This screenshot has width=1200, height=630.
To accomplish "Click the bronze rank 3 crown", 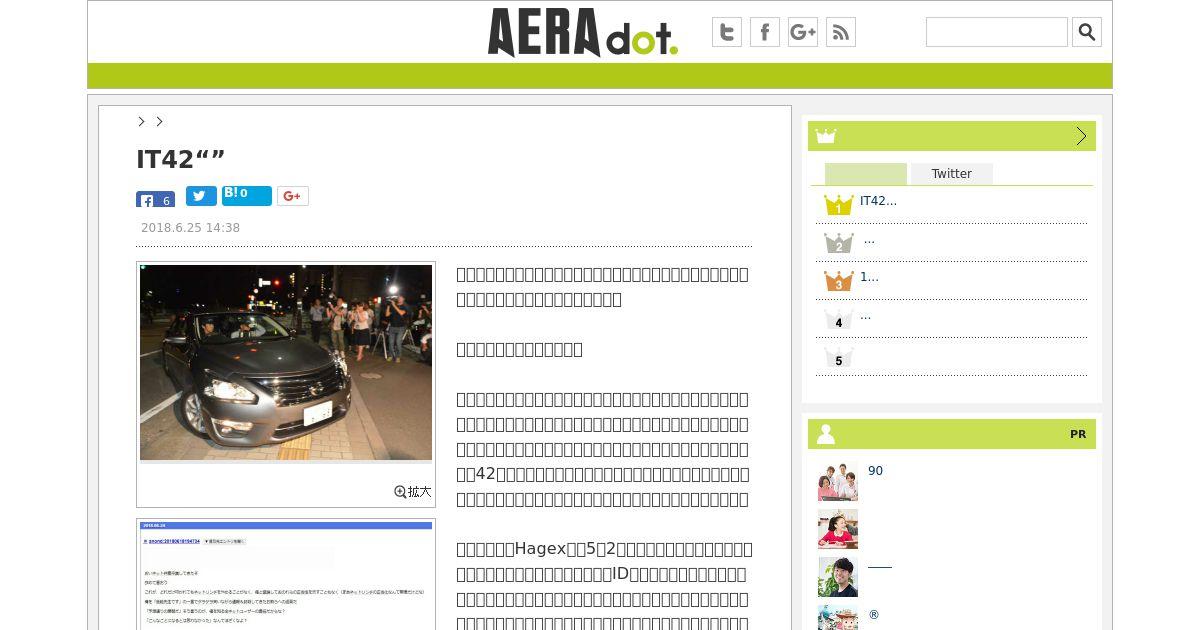I will coord(838,281).
